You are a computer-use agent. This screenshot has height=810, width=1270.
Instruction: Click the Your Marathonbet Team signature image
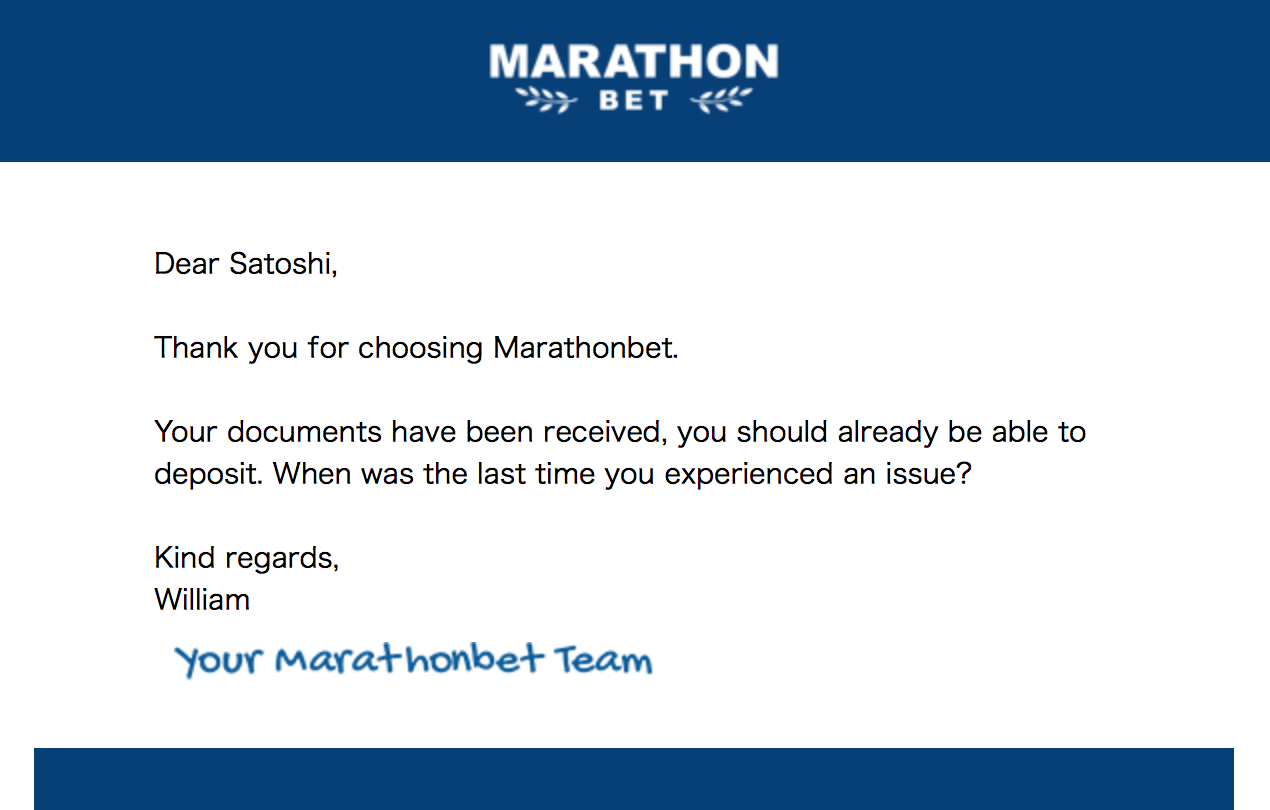[413, 660]
